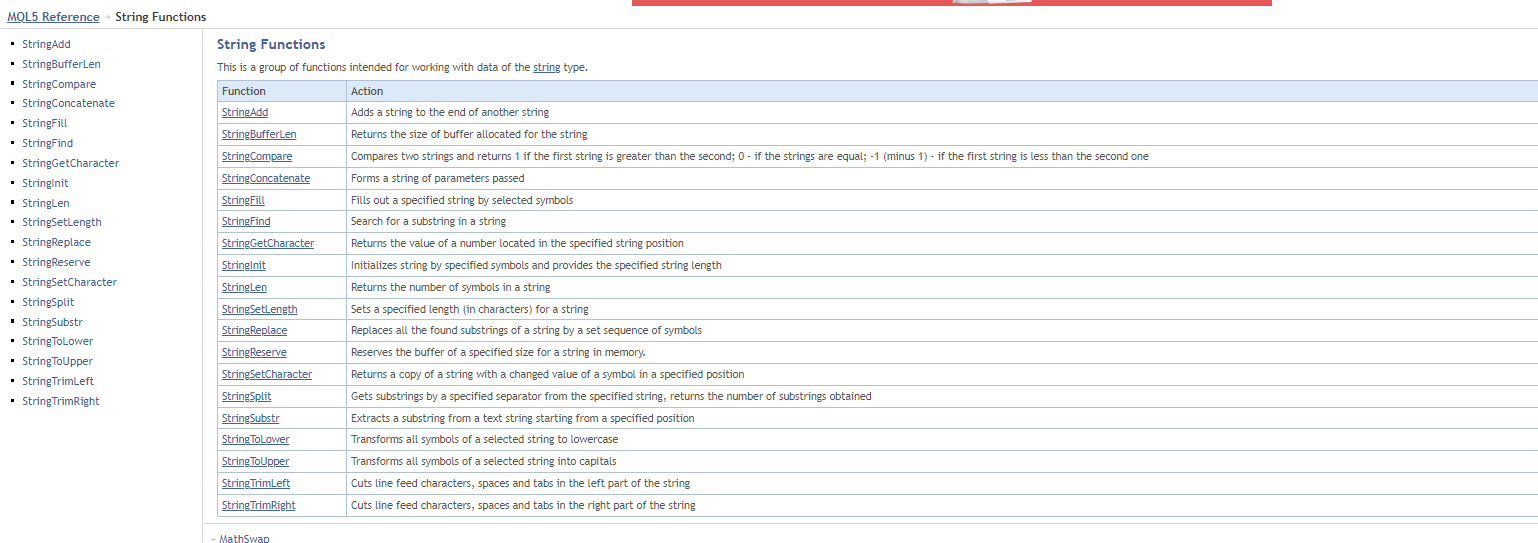Screen dimensions: 1538x543
Task: Open StringSetLength in the left sidebar
Action: click(62, 222)
